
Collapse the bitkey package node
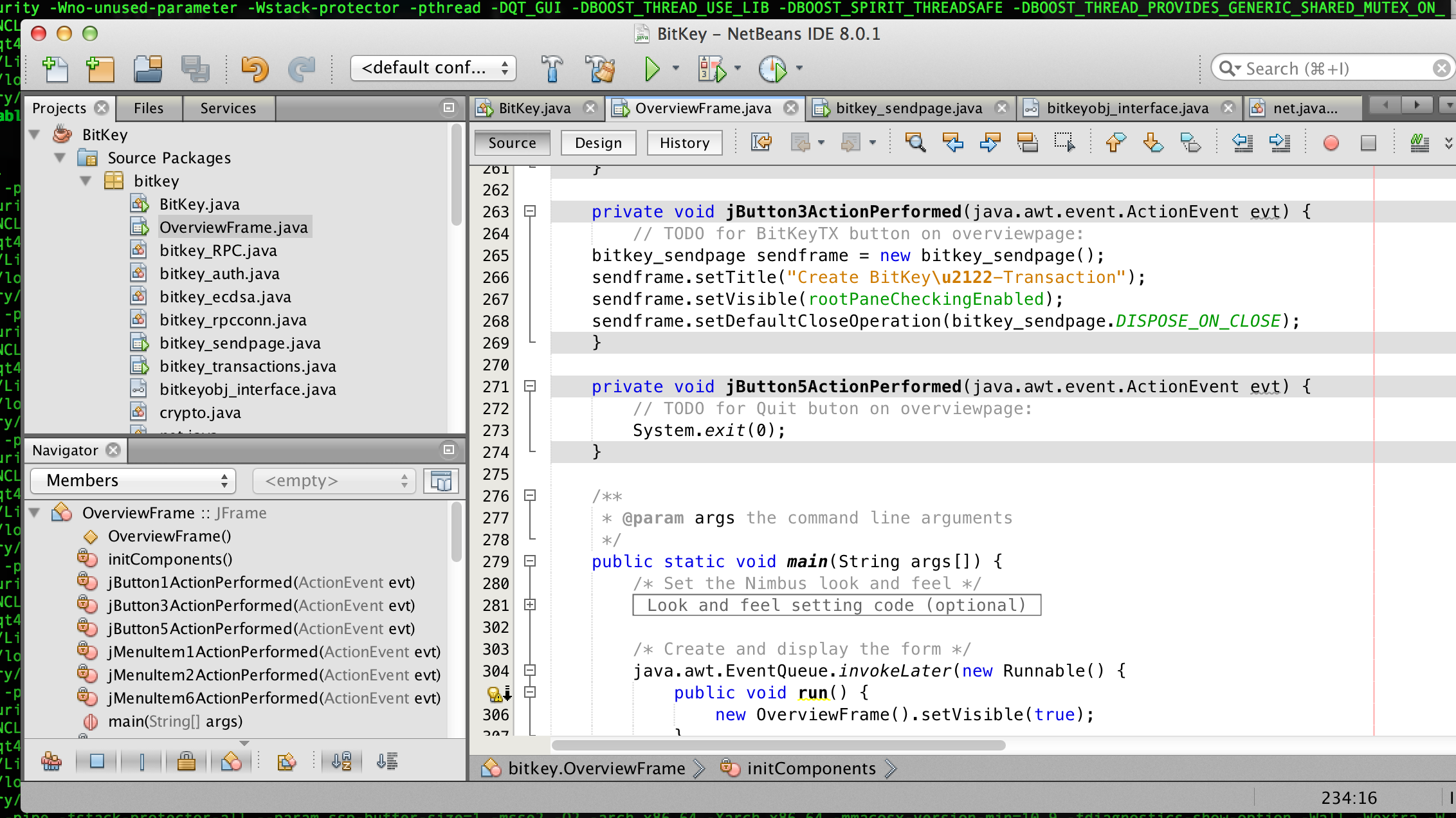[x=86, y=181]
